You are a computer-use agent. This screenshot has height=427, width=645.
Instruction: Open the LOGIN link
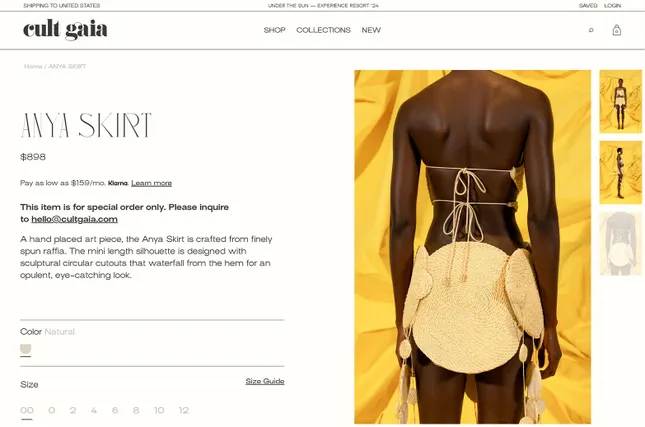click(x=613, y=5)
